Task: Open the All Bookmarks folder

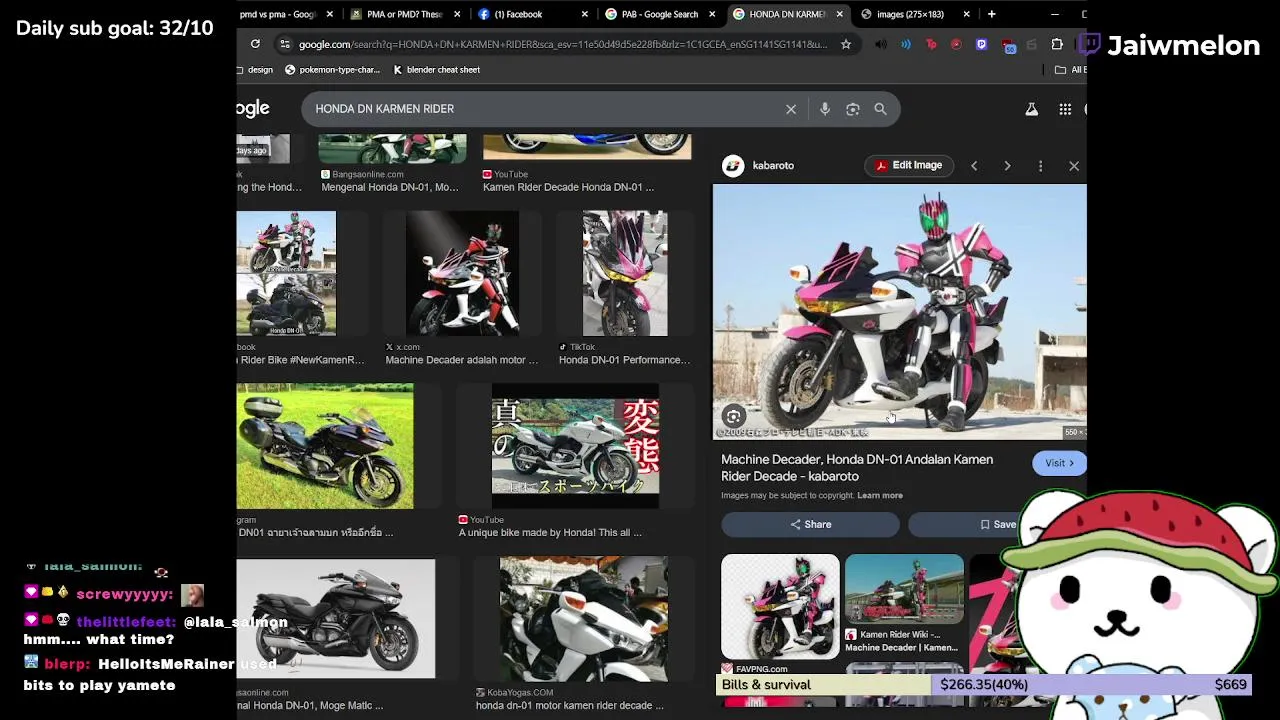Action: tap(1071, 70)
